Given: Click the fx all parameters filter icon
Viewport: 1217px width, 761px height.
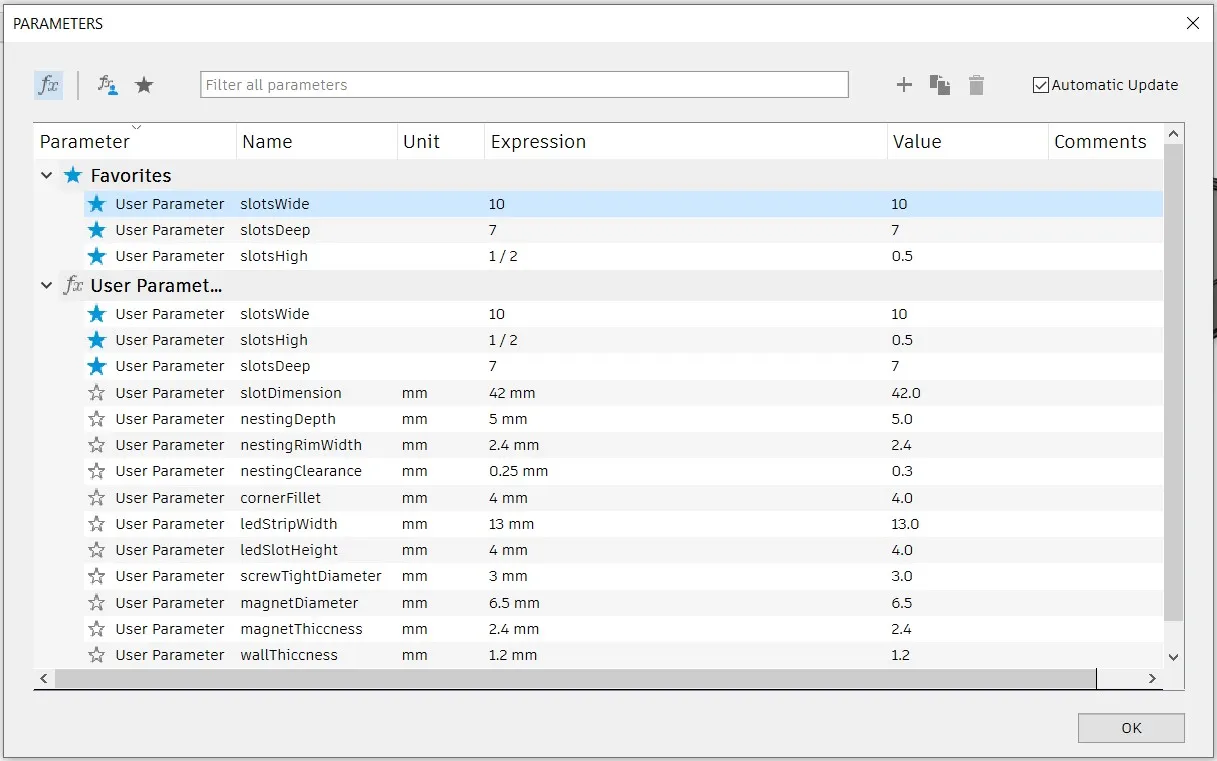Looking at the screenshot, I should pyautogui.click(x=48, y=85).
